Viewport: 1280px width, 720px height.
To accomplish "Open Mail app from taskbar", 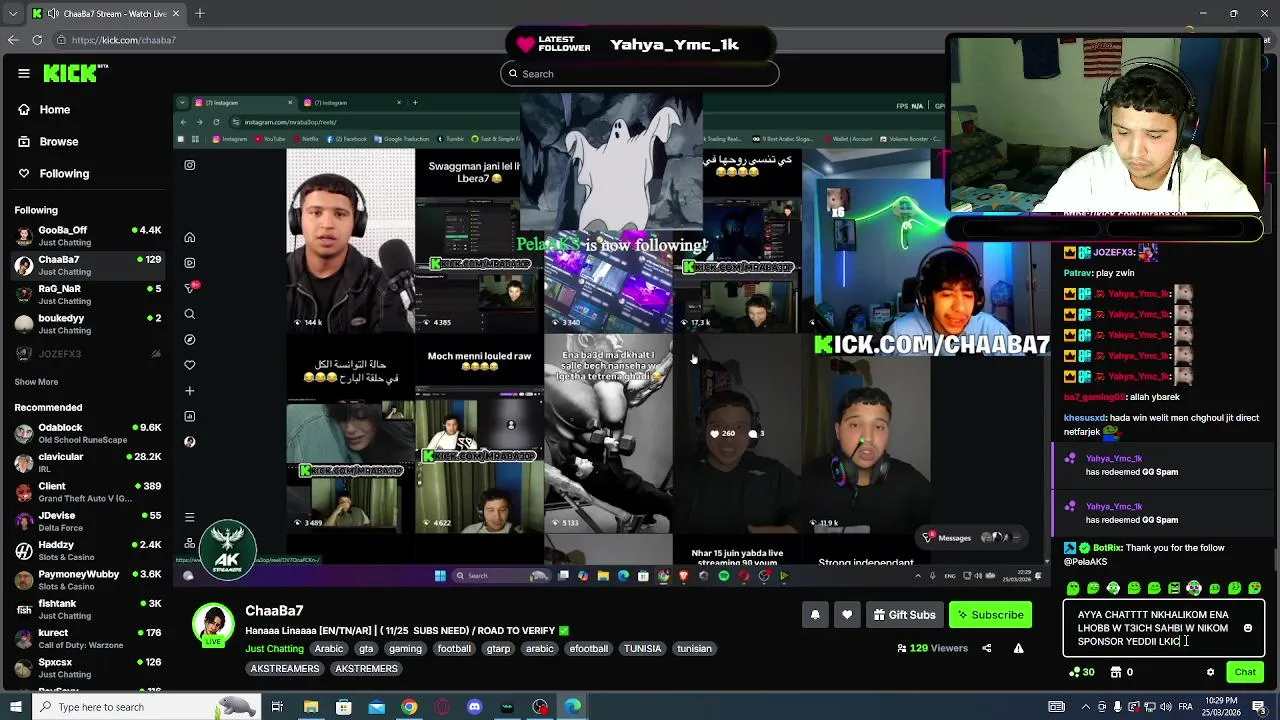I will tap(376, 707).
